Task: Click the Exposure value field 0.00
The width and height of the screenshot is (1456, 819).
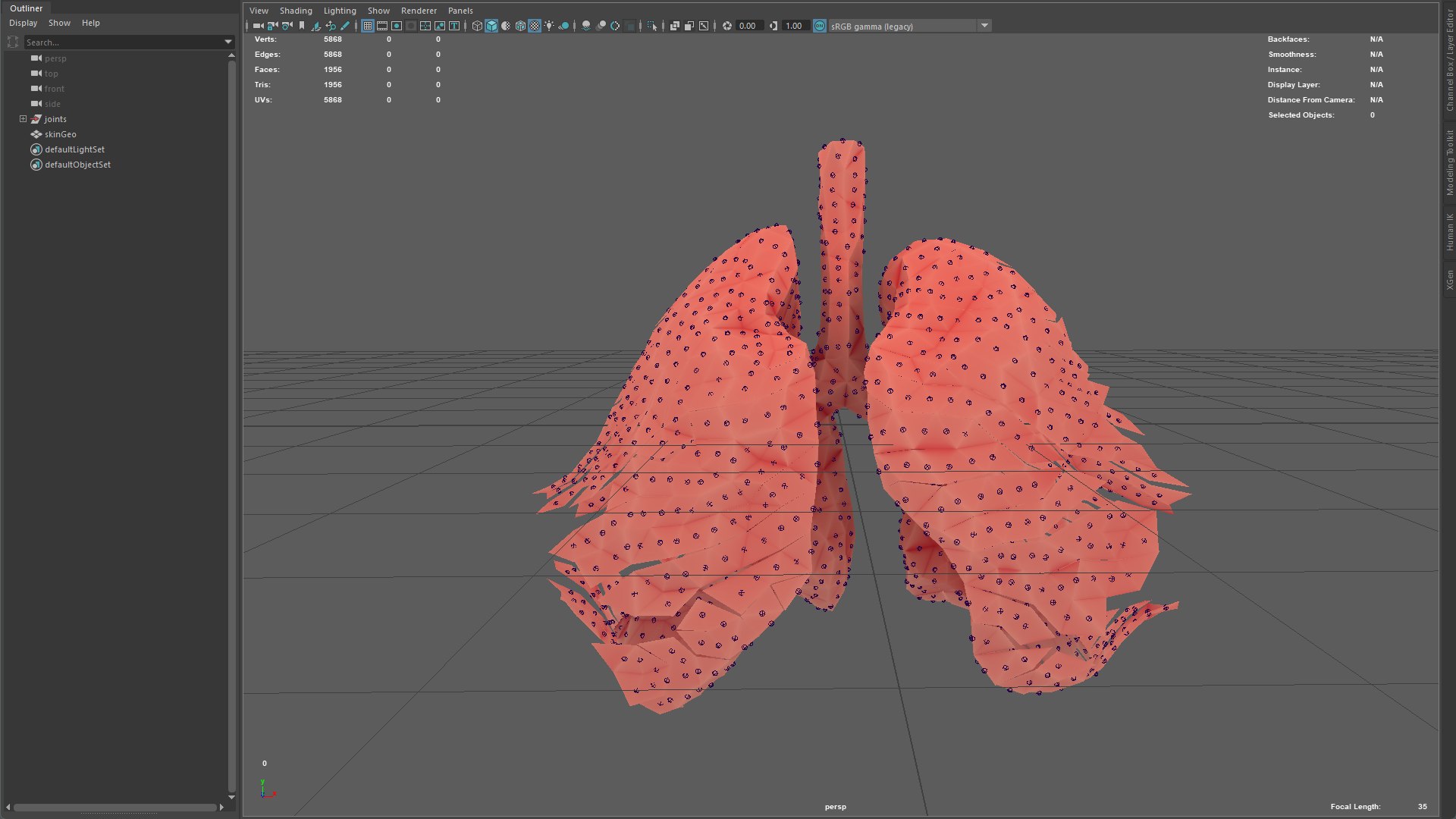Action: pyautogui.click(x=749, y=26)
